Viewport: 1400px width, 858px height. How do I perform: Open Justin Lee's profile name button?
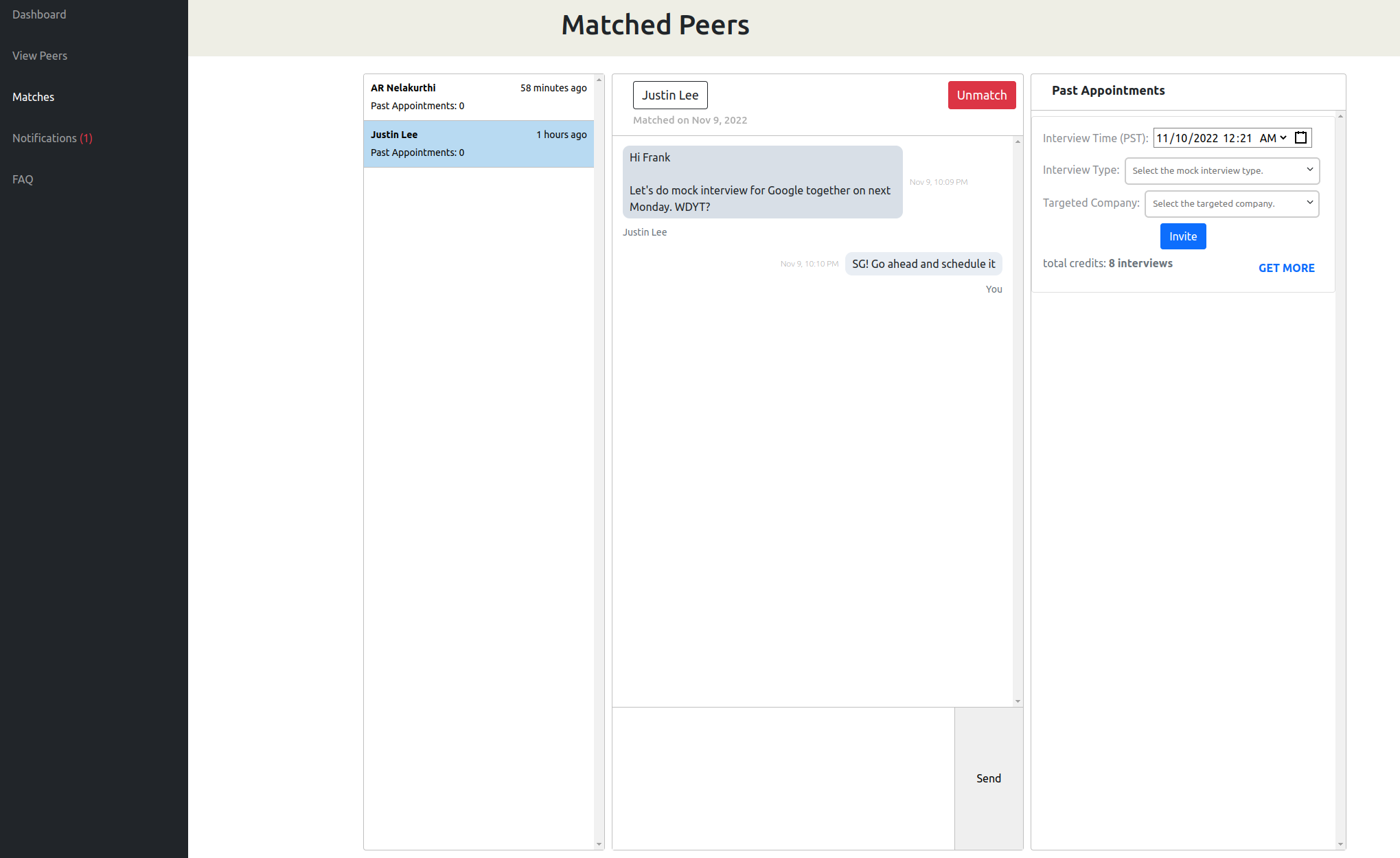point(669,95)
